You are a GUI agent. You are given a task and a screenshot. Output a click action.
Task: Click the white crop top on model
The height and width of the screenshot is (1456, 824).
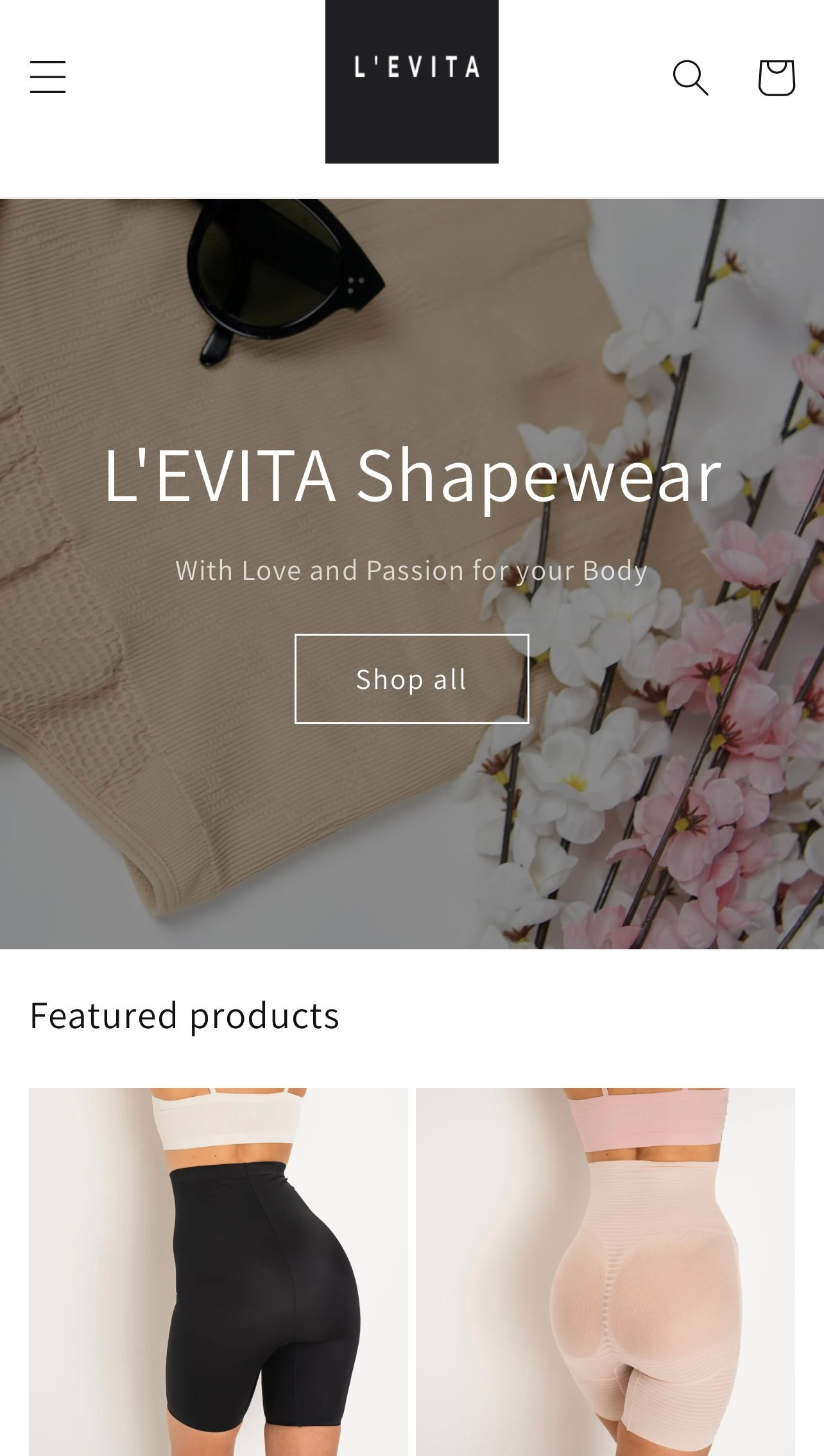pyautogui.click(x=226, y=1119)
